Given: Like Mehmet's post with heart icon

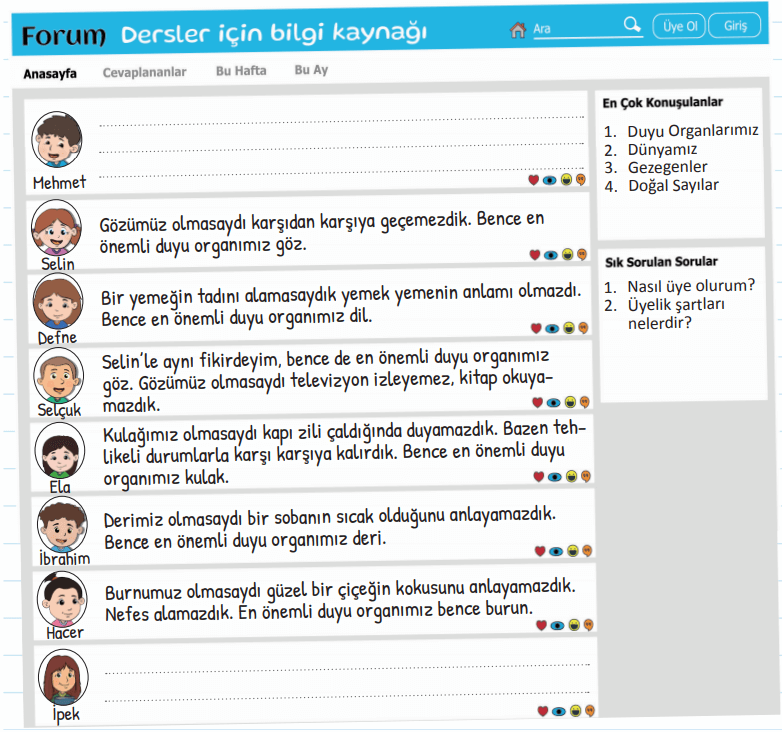Looking at the screenshot, I should (534, 180).
